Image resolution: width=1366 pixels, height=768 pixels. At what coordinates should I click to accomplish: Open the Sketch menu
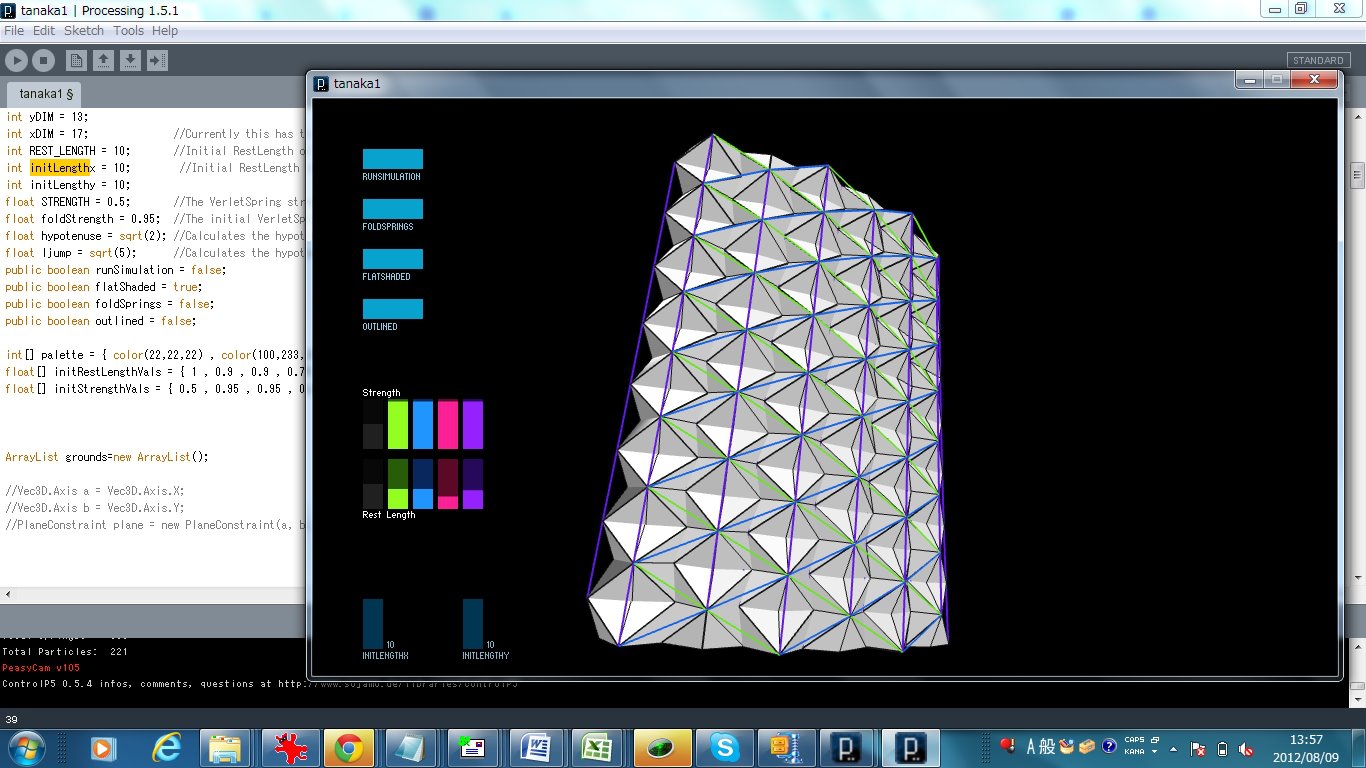pyautogui.click(x=84, y=31)
